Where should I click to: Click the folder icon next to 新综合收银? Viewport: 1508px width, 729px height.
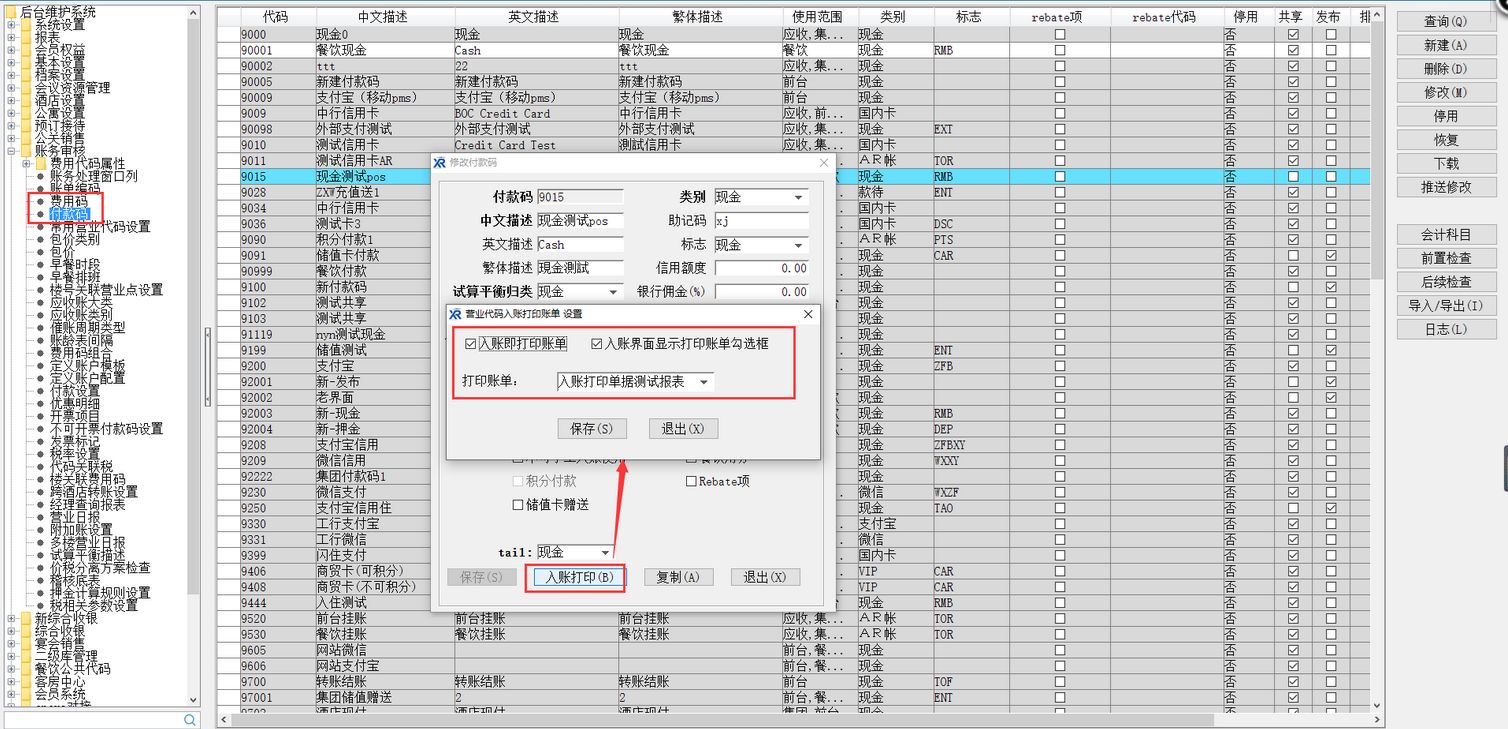coord(26,618)
